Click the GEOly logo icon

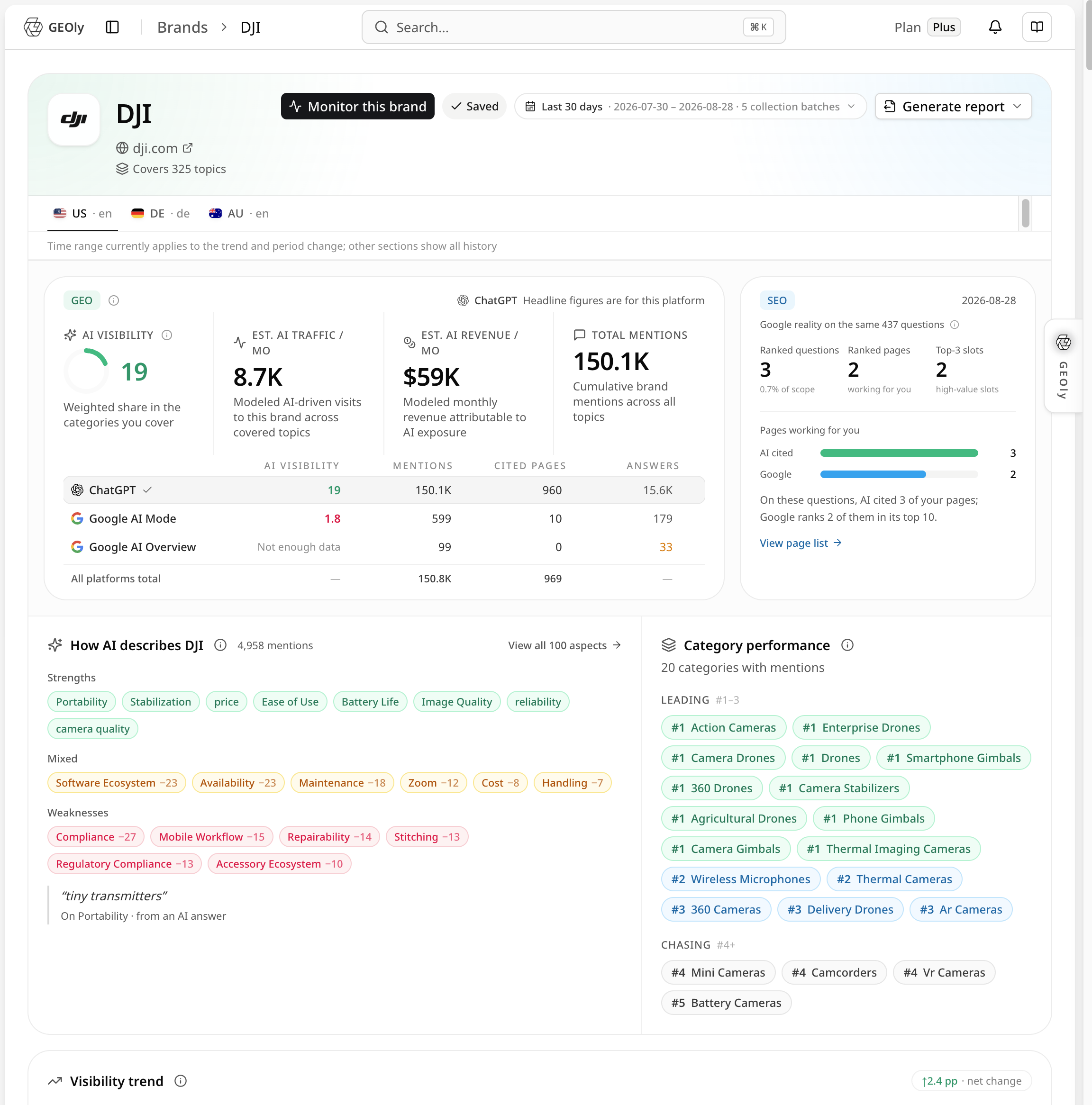coord(33,27)
